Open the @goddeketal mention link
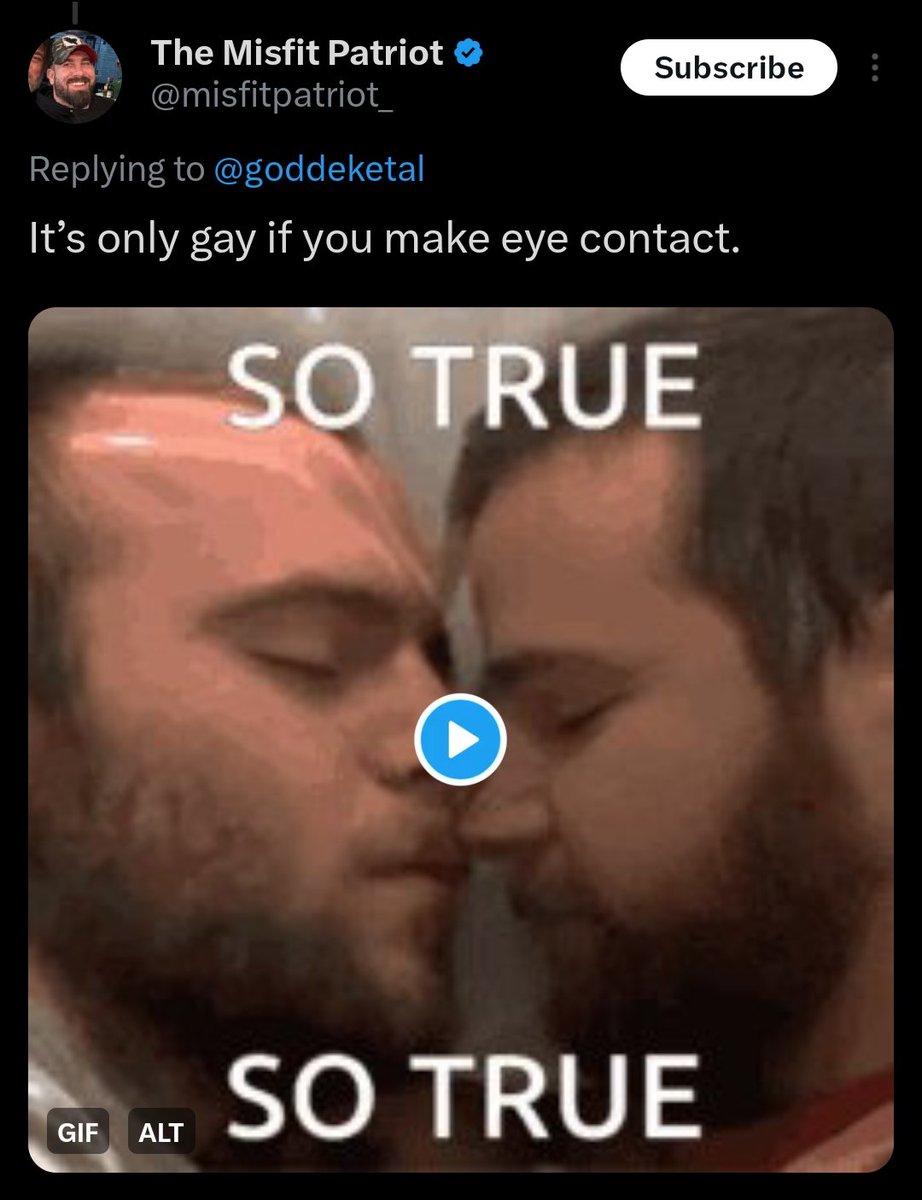922x1200 pixels. [319, 169]
